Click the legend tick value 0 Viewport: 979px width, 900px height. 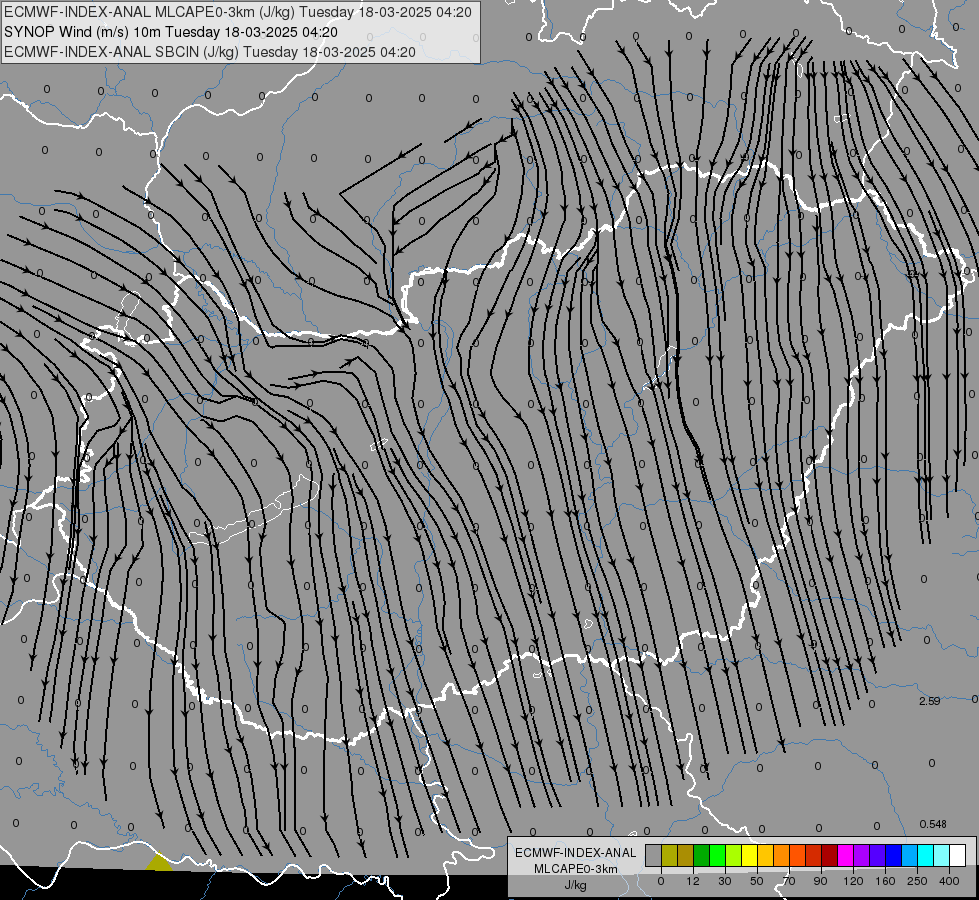click(x=661, y=881)
